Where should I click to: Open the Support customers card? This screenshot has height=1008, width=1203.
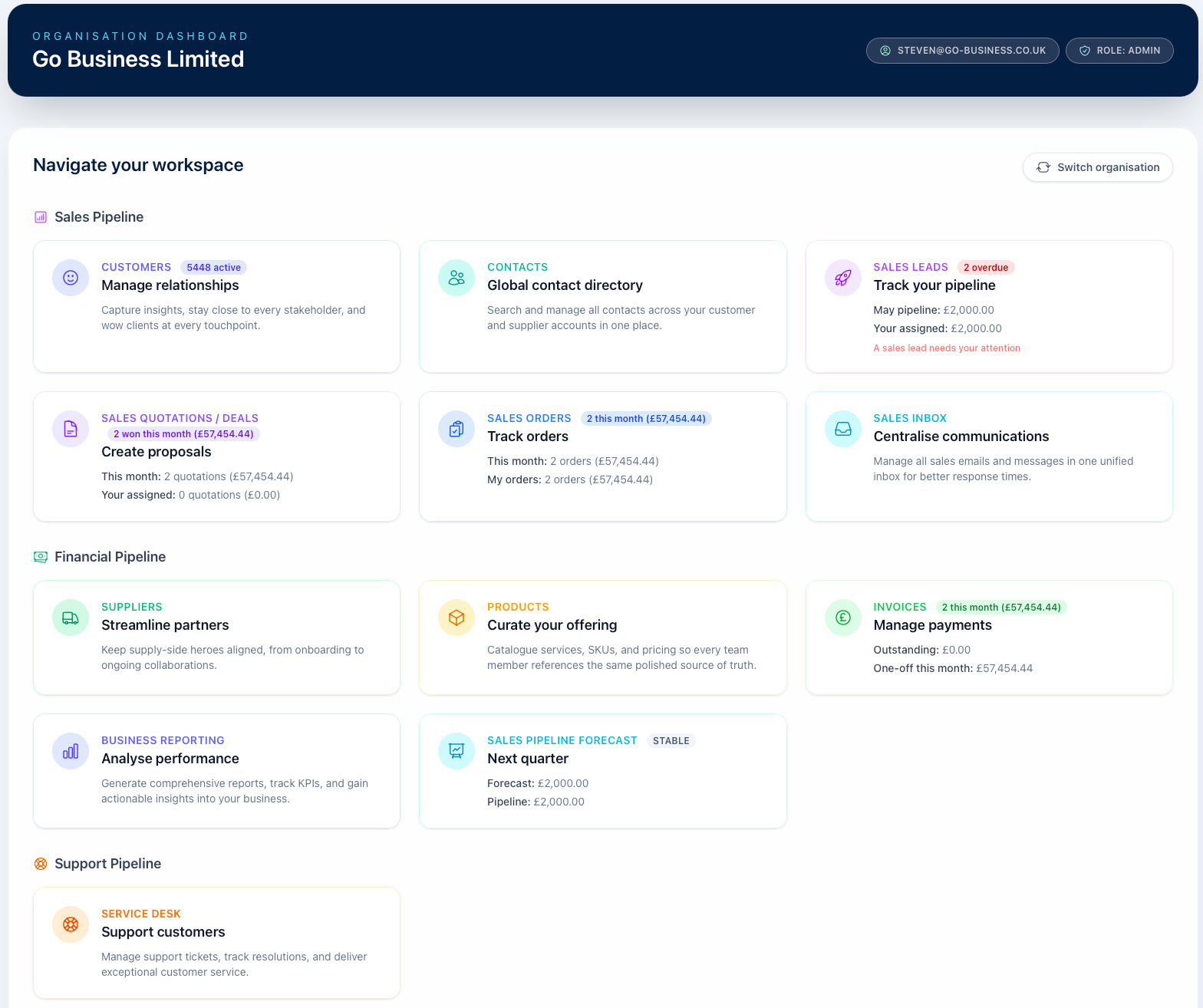(216, 943)
